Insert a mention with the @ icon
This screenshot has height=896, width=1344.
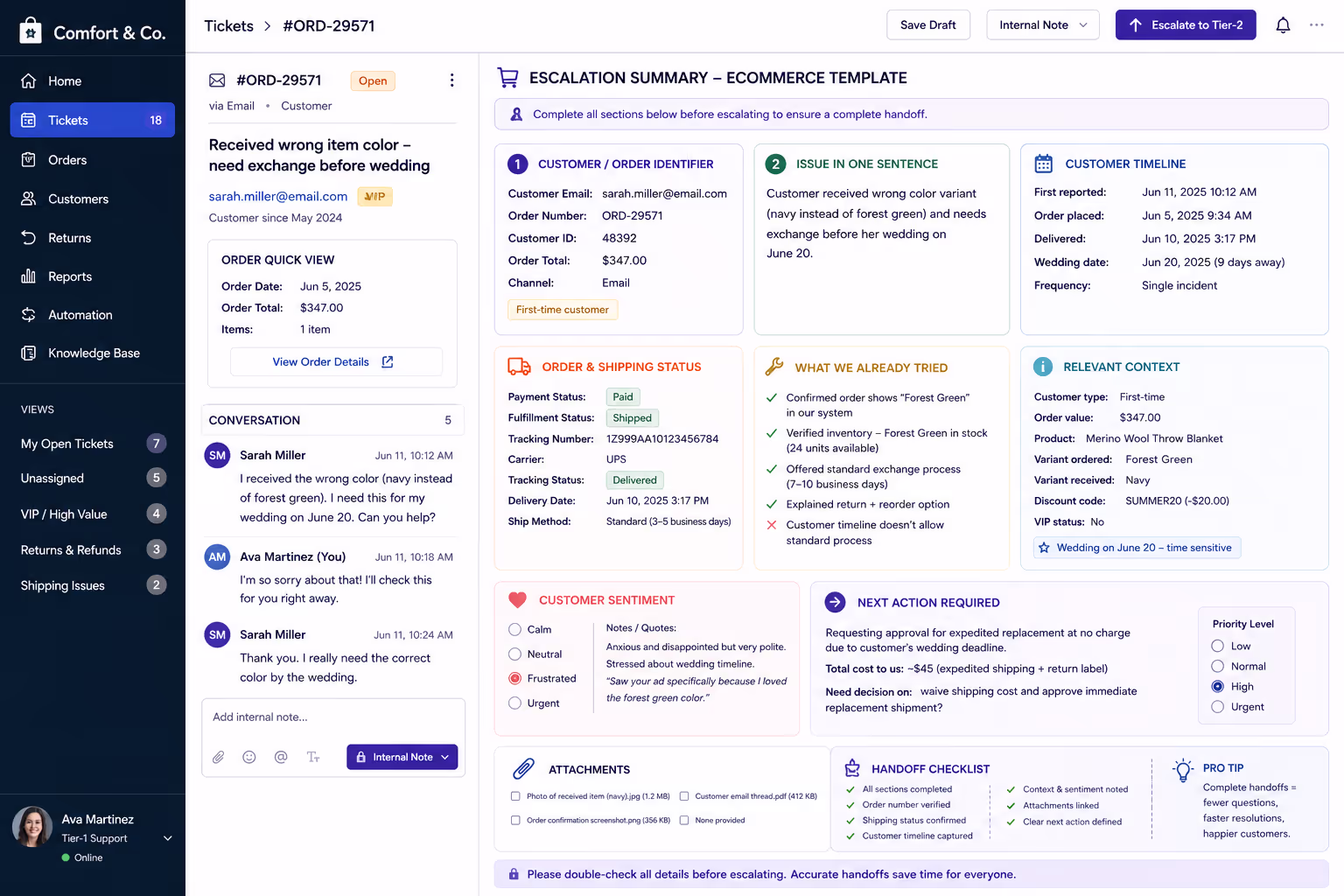pyautogui.click(x=281, y=757)
